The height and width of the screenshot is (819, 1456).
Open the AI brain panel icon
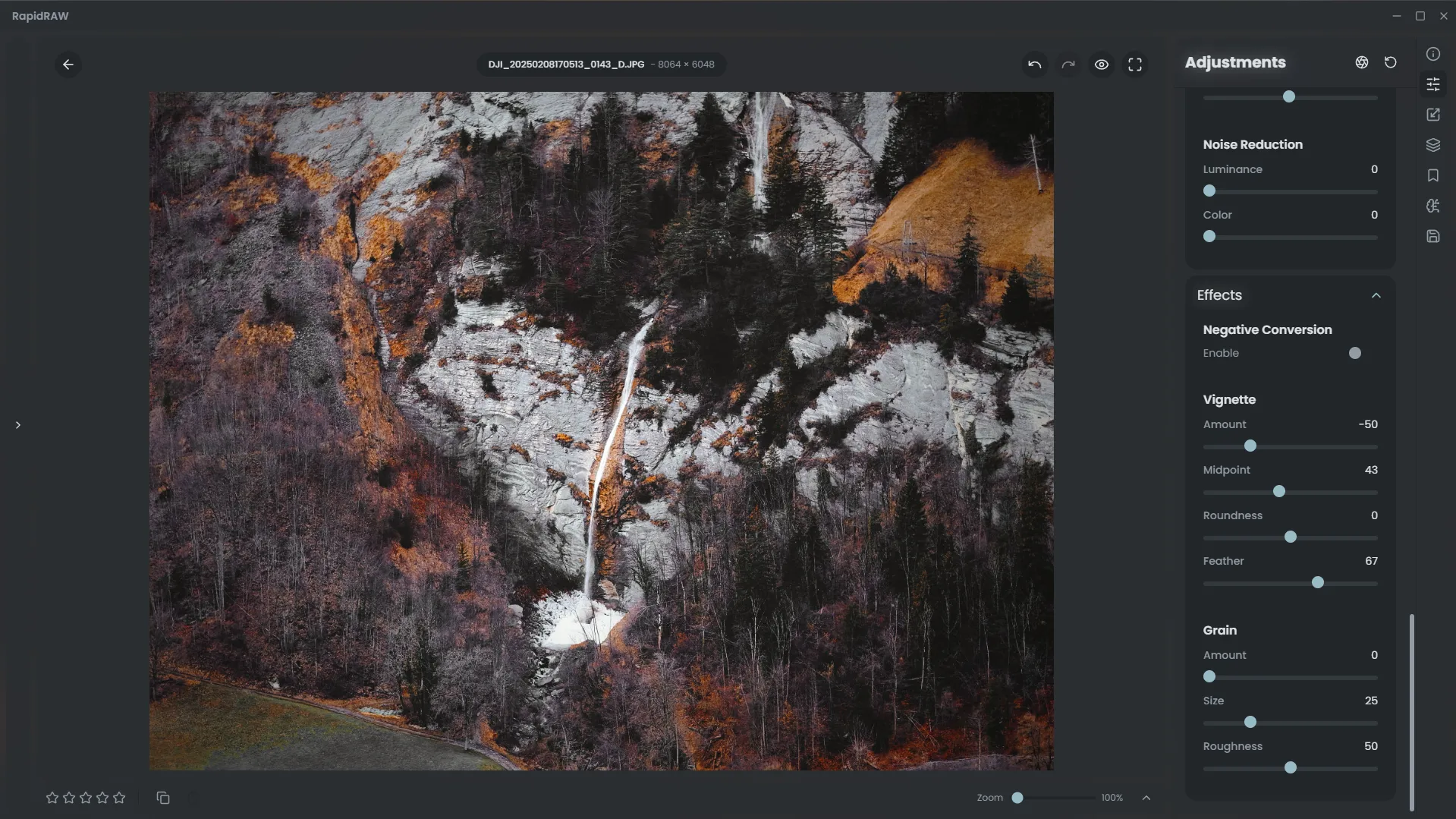pos(1432,206)
